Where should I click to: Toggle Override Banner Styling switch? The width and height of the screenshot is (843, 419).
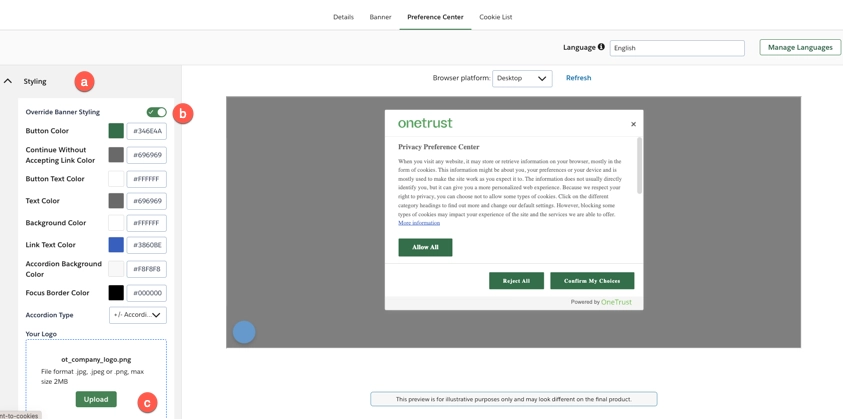pyautogui.click(x=156, y=112)
